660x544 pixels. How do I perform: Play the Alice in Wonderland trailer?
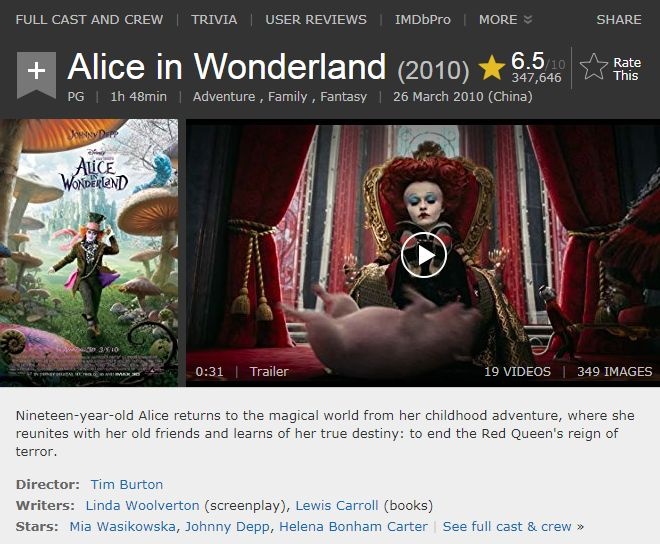(423, 255)
